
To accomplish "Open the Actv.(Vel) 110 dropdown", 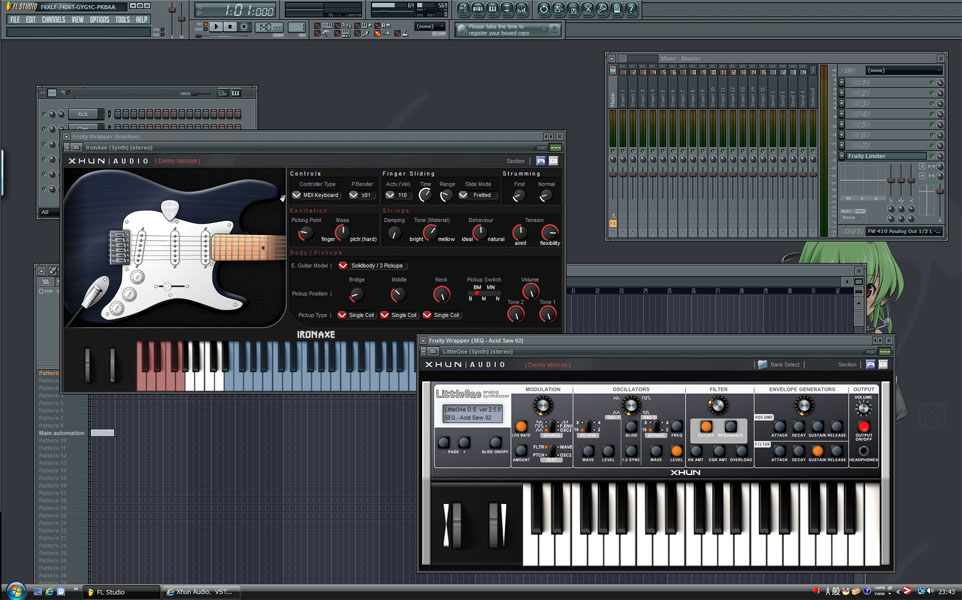I will (x=398, y=195).
